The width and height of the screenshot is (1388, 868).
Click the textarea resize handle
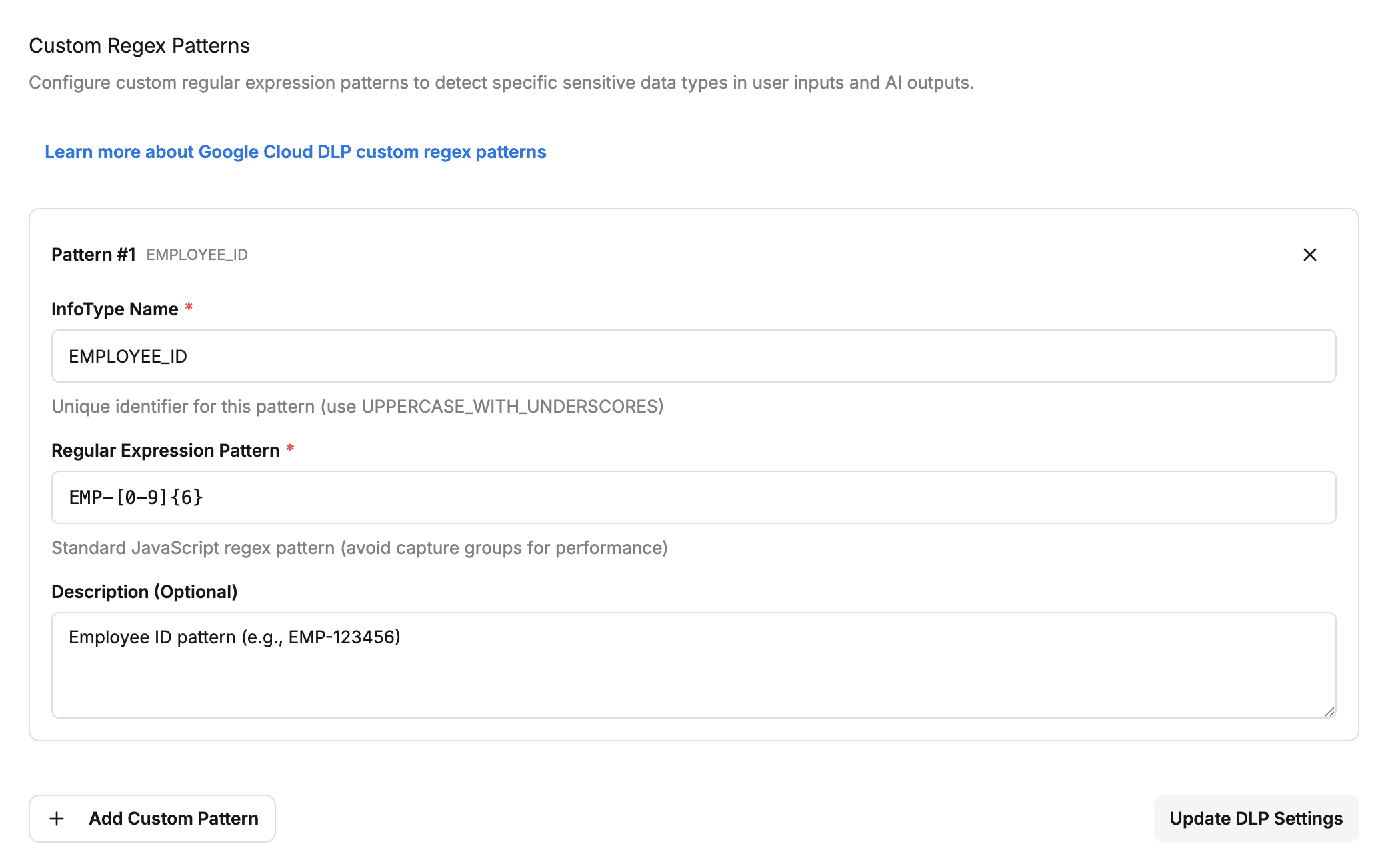pyautogui.click(x=1329, y=712)
